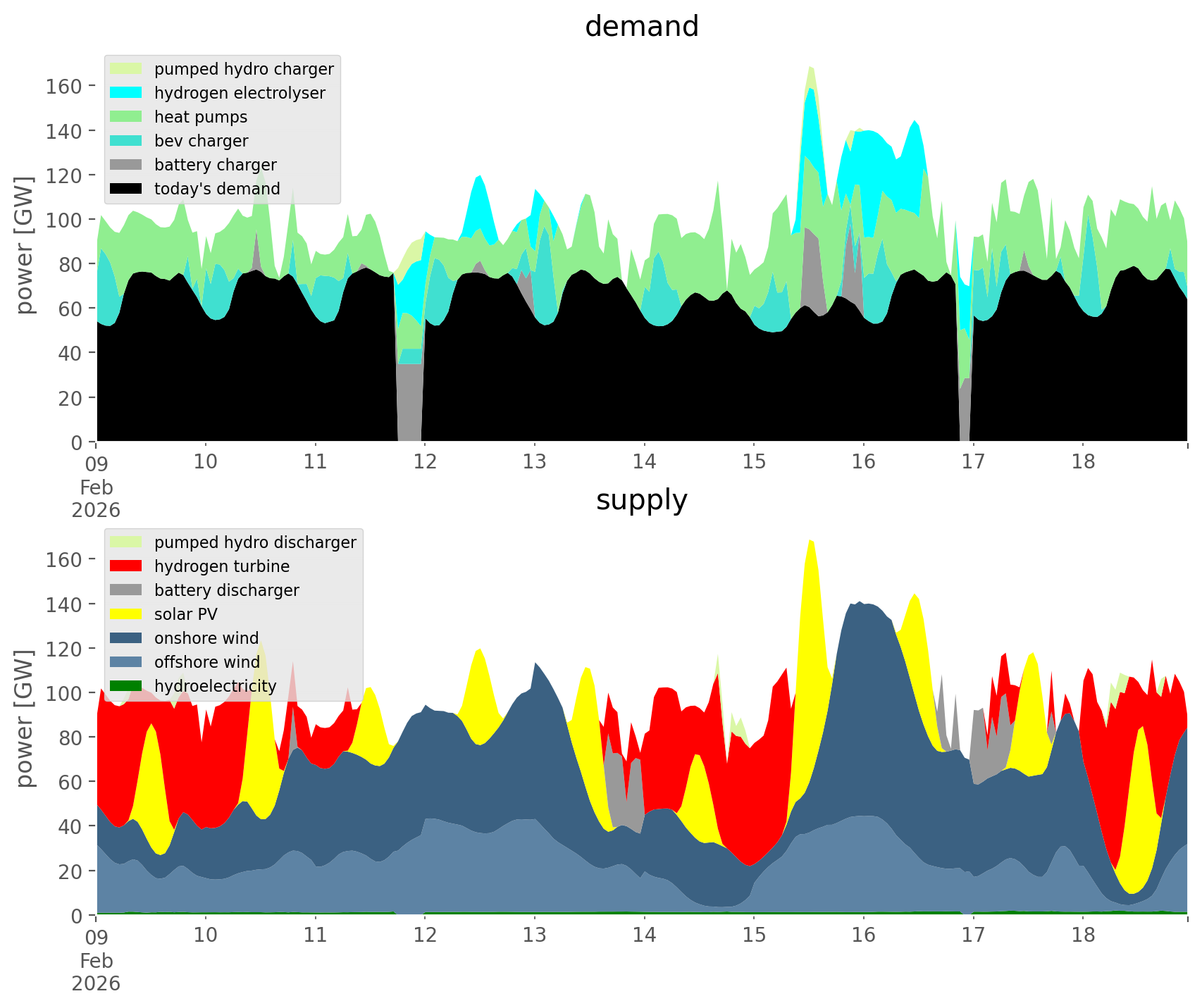Image resolution: width=1202 pixels, height=1008 pixels.
Task: Click the green hydroelectricity legend swatch
Action: (127, 686)
